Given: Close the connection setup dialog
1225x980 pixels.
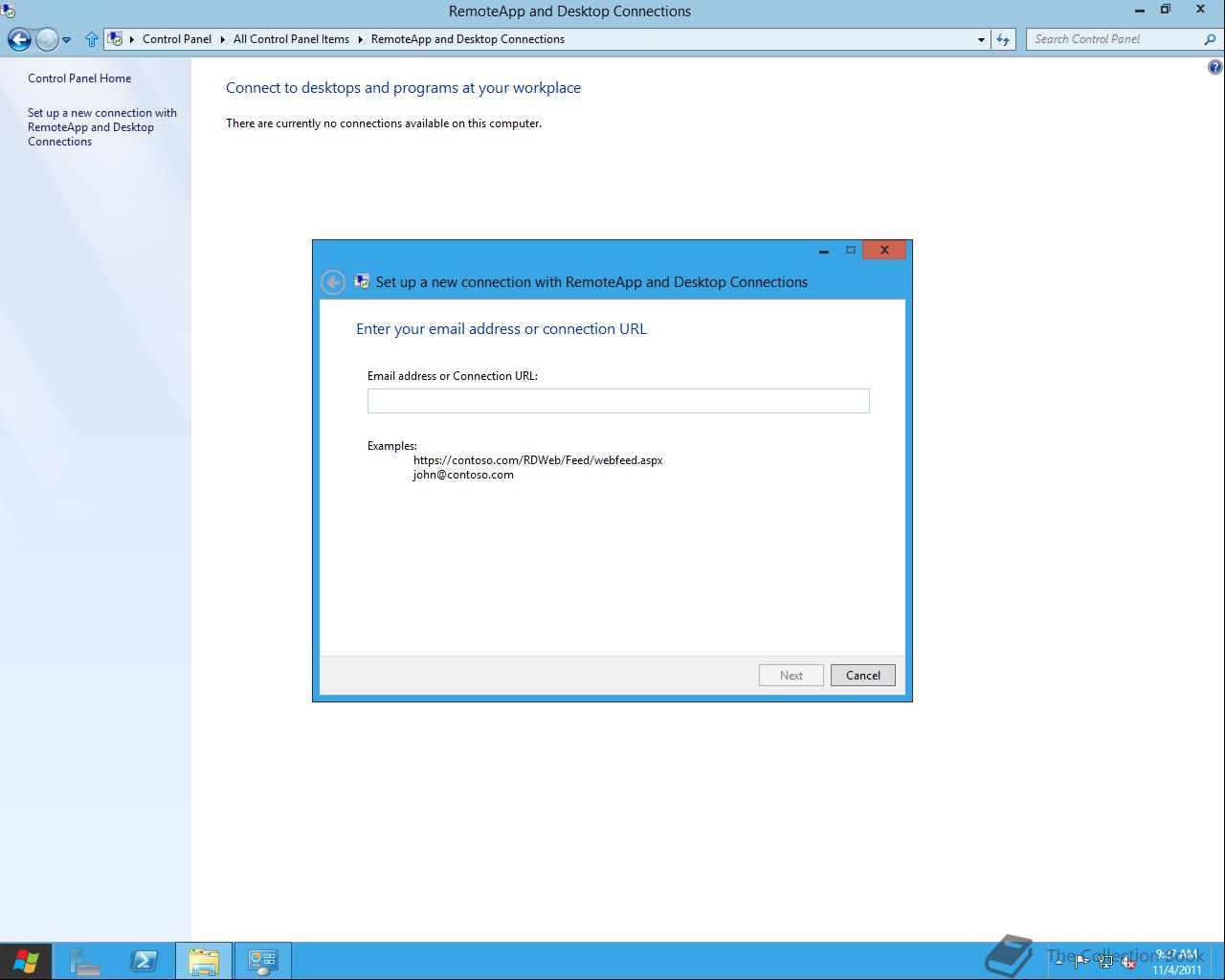Looking at the screenshot, I should (x=884, y=250).
